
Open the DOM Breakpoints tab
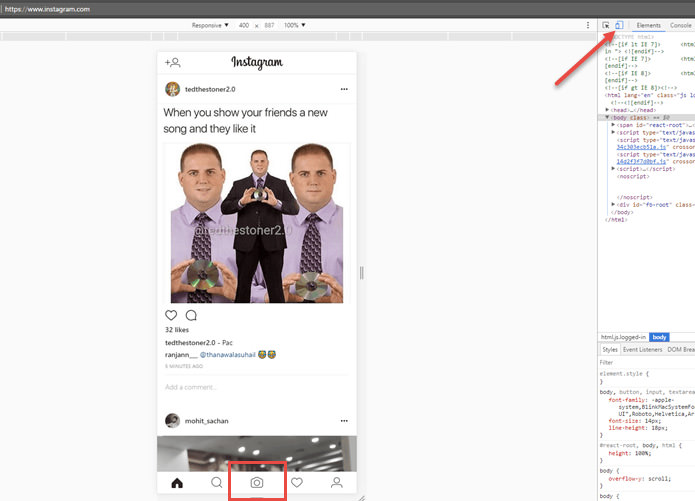pos(680,350)
